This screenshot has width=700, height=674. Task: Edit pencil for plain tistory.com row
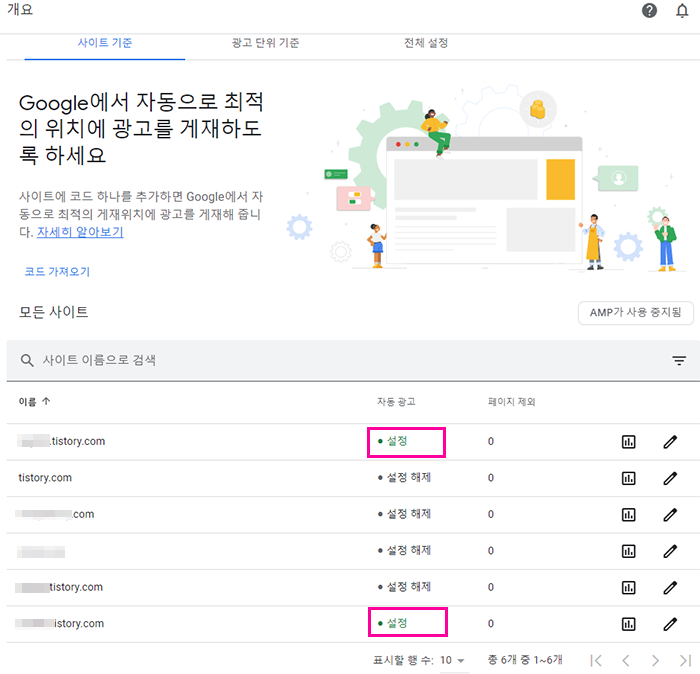(670, 478)
